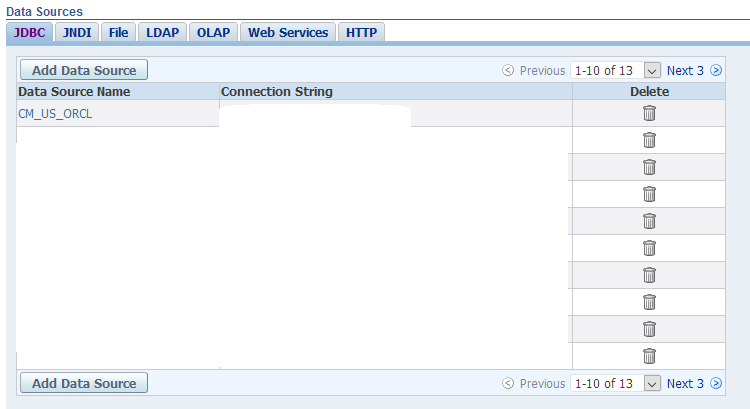The image size is (750, 409).
Task: Click the top Previous page arrow icon
Action: [x=508, y=70]
